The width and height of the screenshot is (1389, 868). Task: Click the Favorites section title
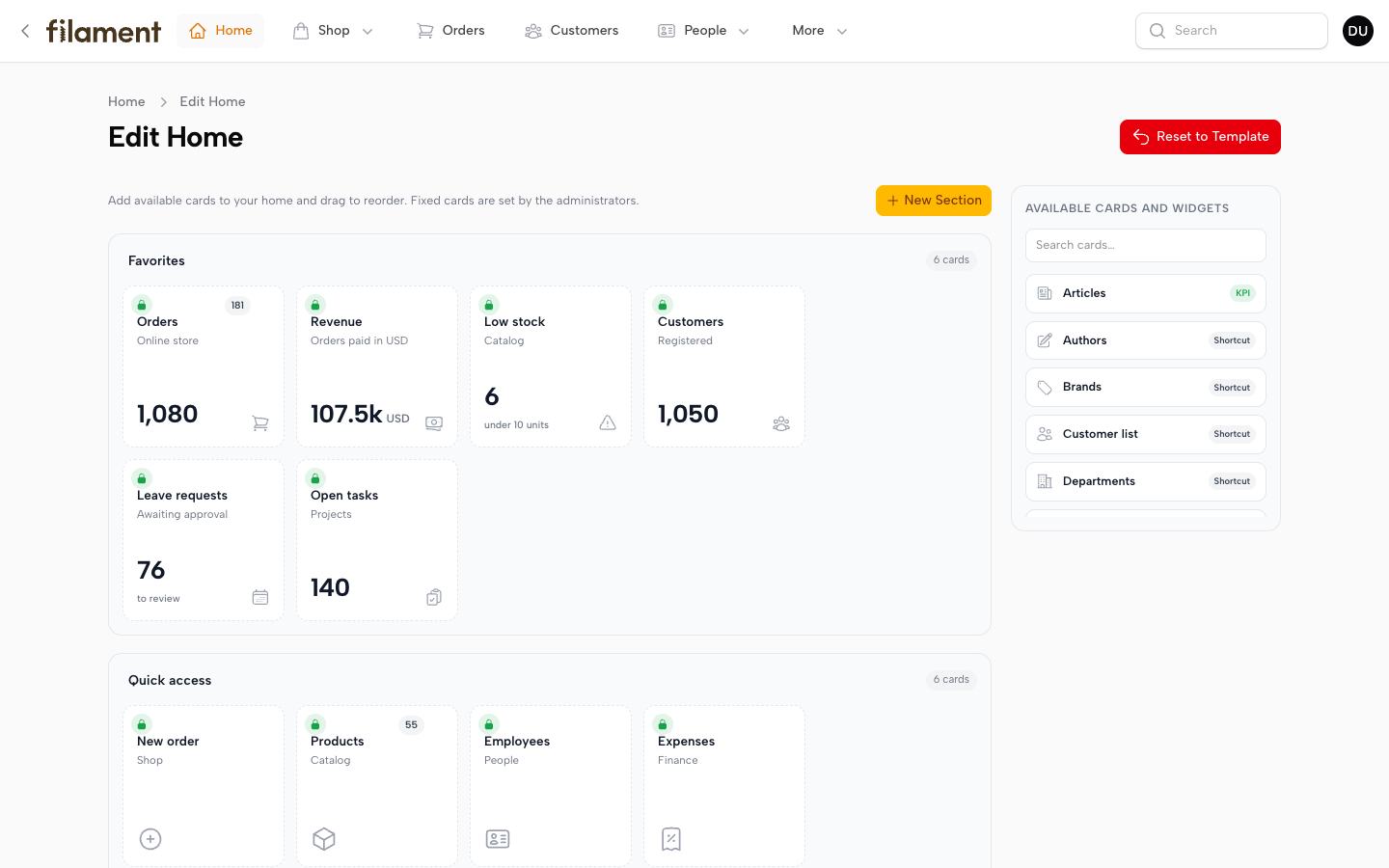(156, 260)
